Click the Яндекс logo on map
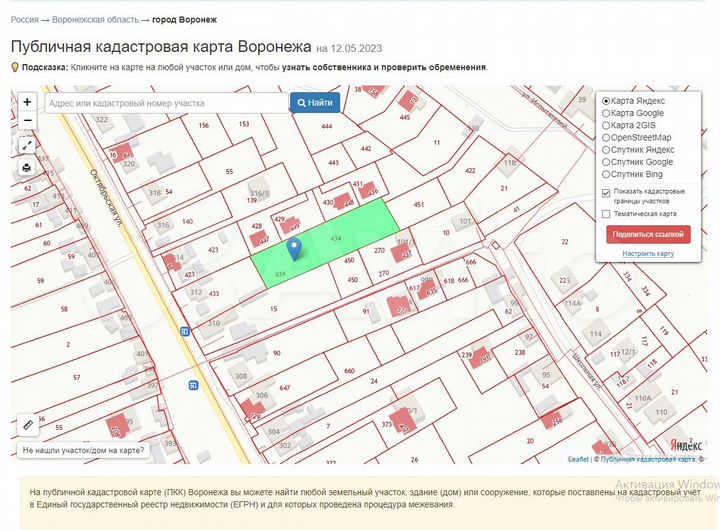Image resolution: width=720 pixels, height=530 pixels. [x=686, y=445]
